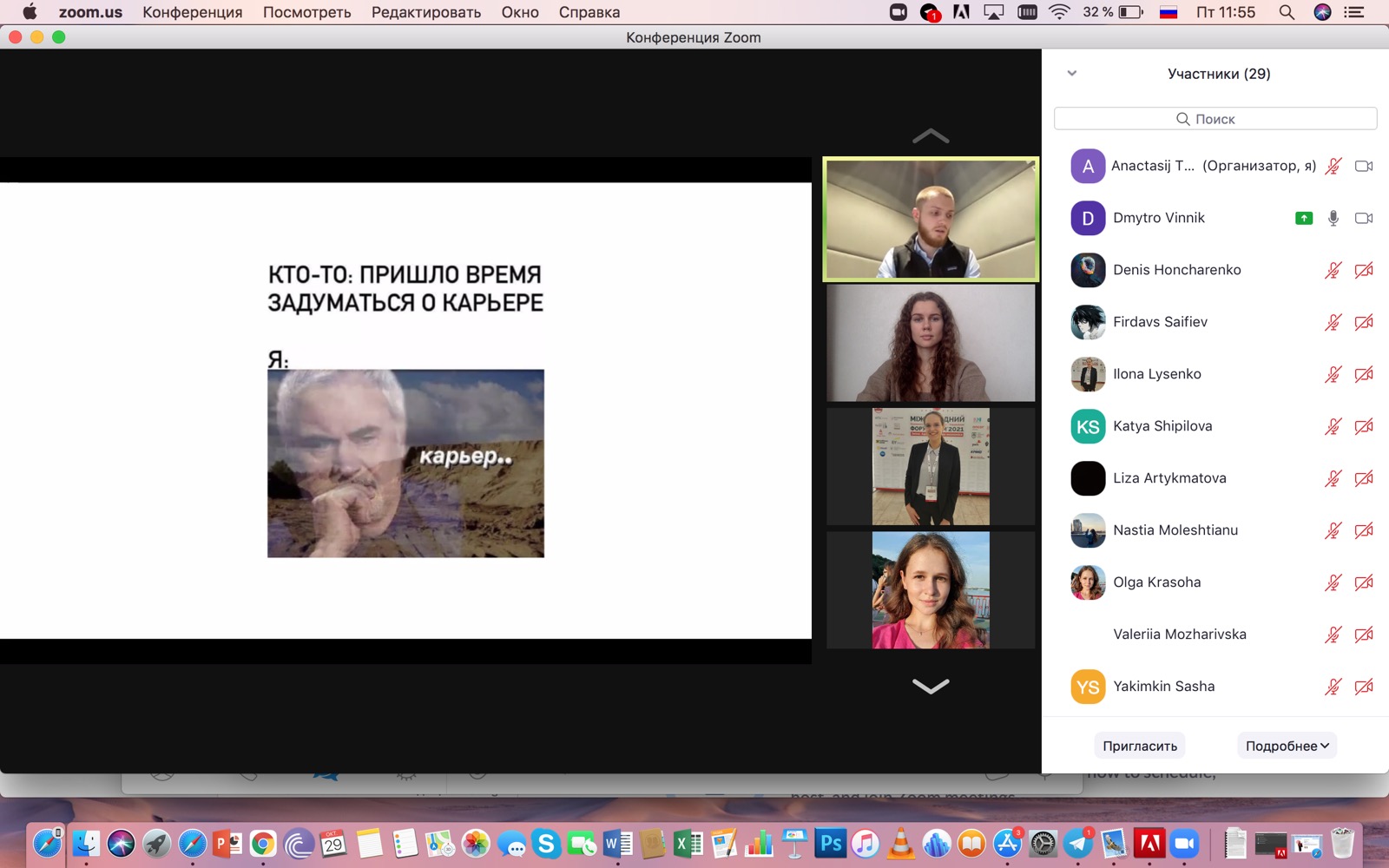Image resolution: width=1389 pixels, height=868 pixels.
Task: Open Keynote from the Dock
Action: [794, 843]
